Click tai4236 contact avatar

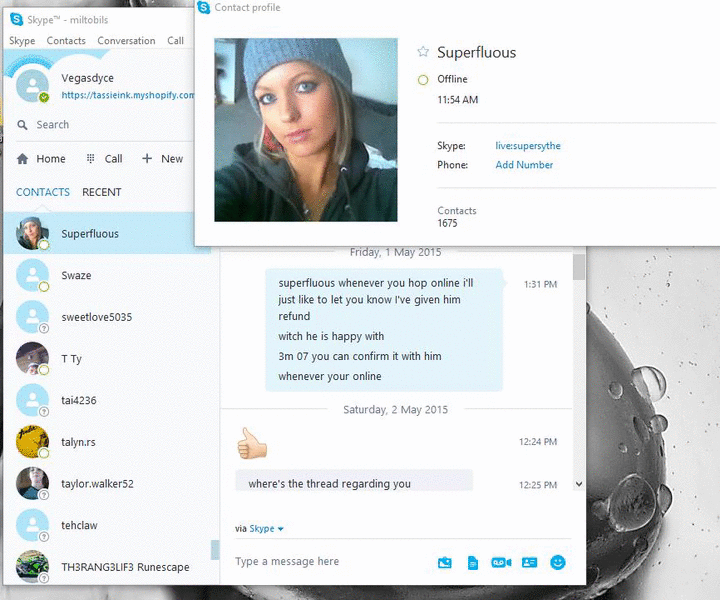(x=32, y=400)
